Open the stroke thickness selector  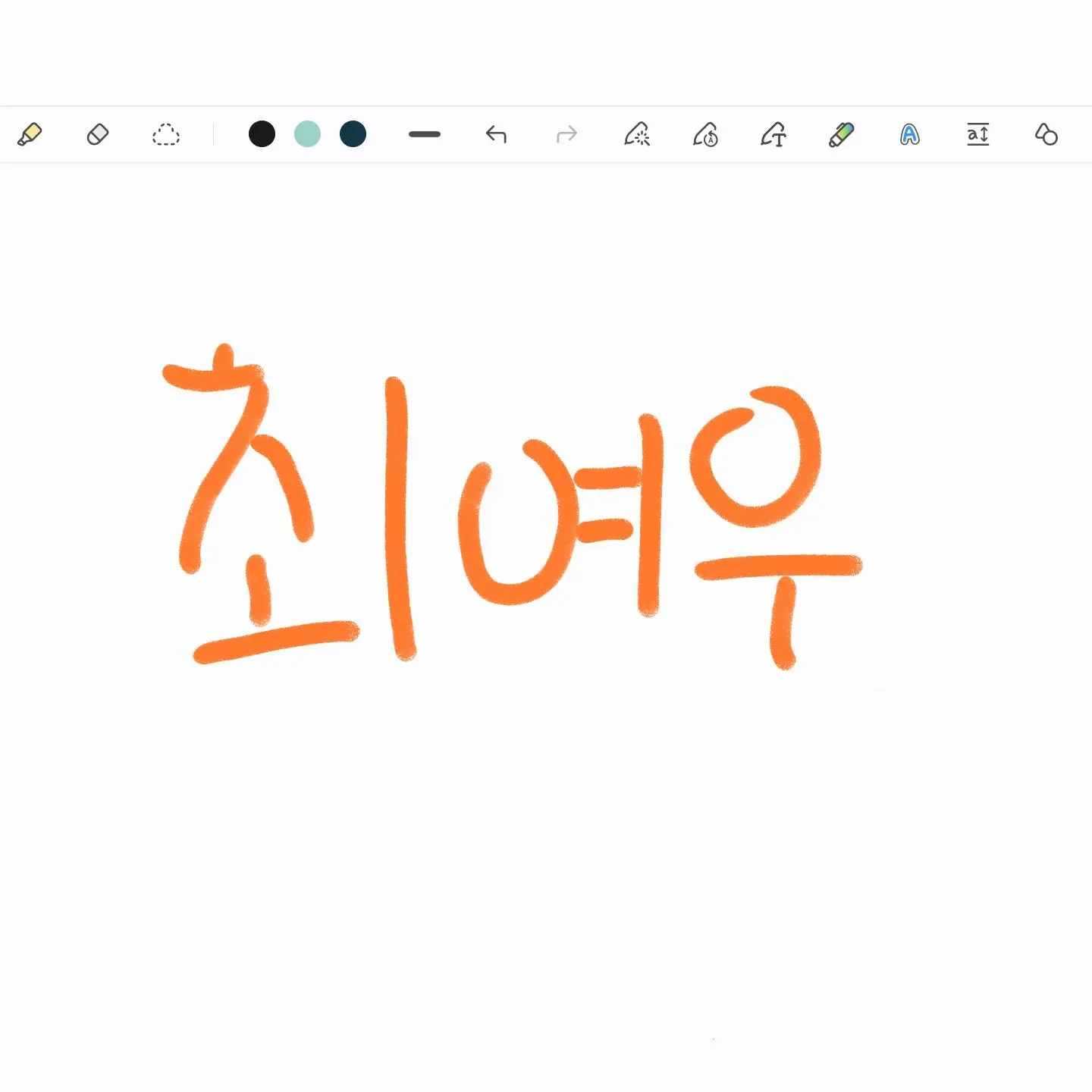pos(425,134)
